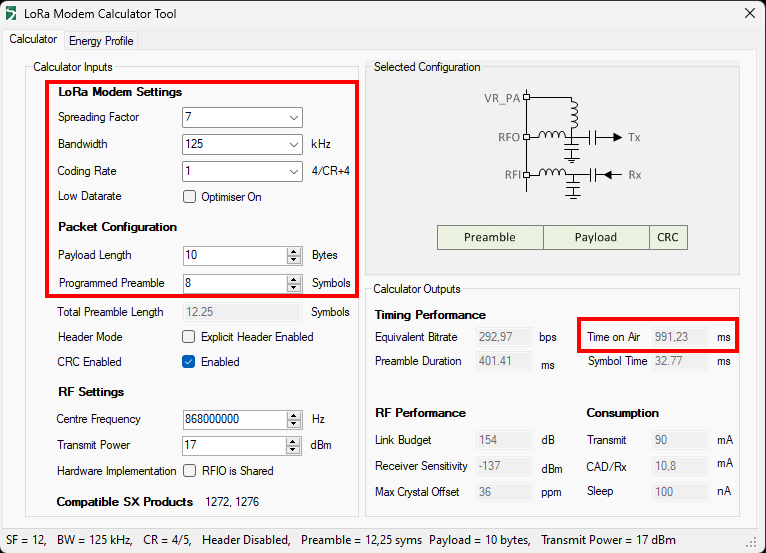
Task: Increase Payload Length with up arrow
Action: pyautogui.click(x=294, y=251)
